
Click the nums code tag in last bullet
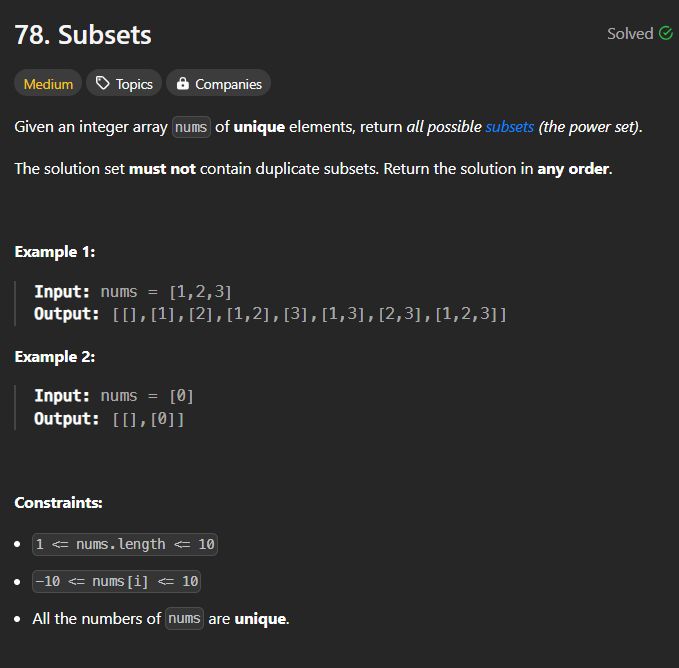coord(184,619)
